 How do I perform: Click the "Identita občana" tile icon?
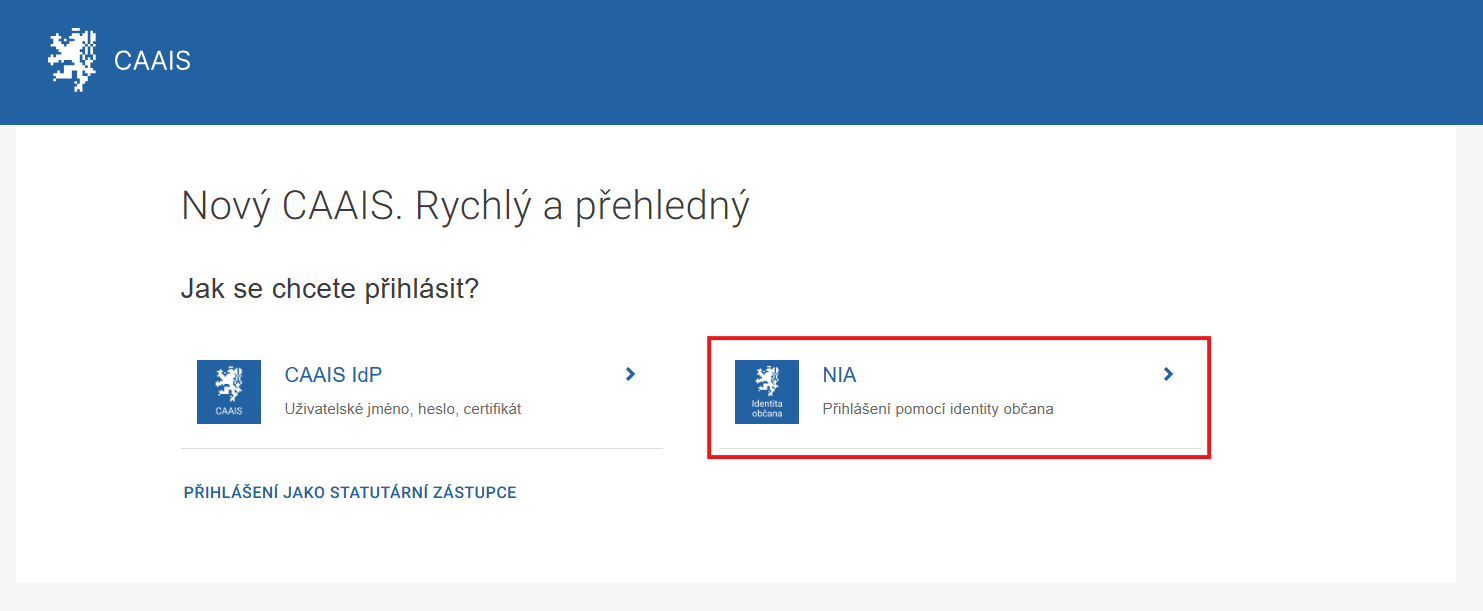click(767, 392)
